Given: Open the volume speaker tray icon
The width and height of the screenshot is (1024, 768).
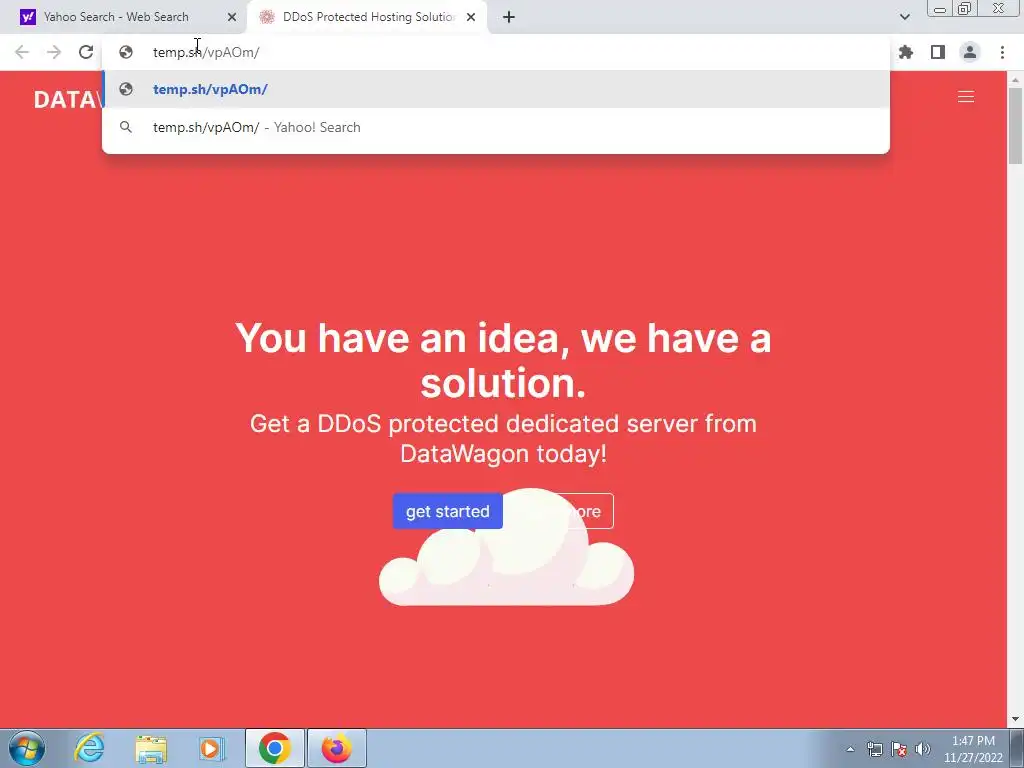Looking at the screenshot, I should point(923,749).
